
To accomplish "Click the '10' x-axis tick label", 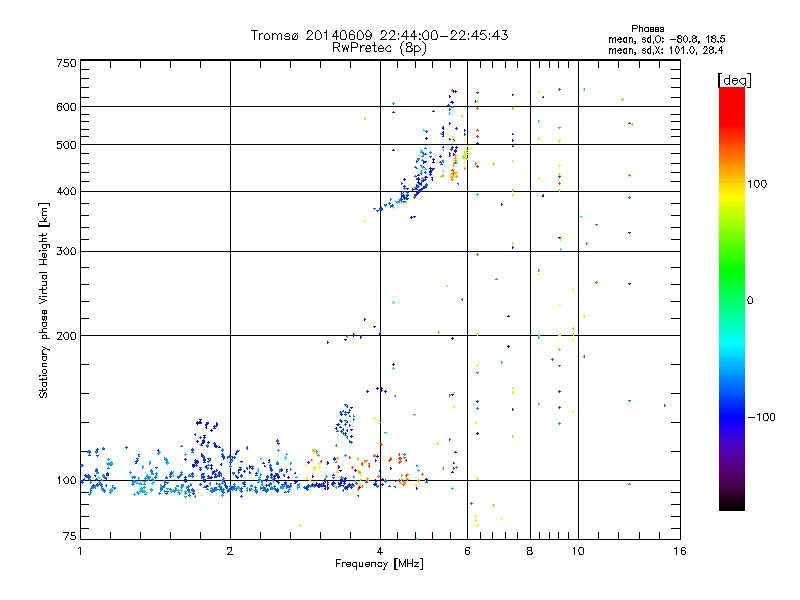I will (x=578, y=551).
